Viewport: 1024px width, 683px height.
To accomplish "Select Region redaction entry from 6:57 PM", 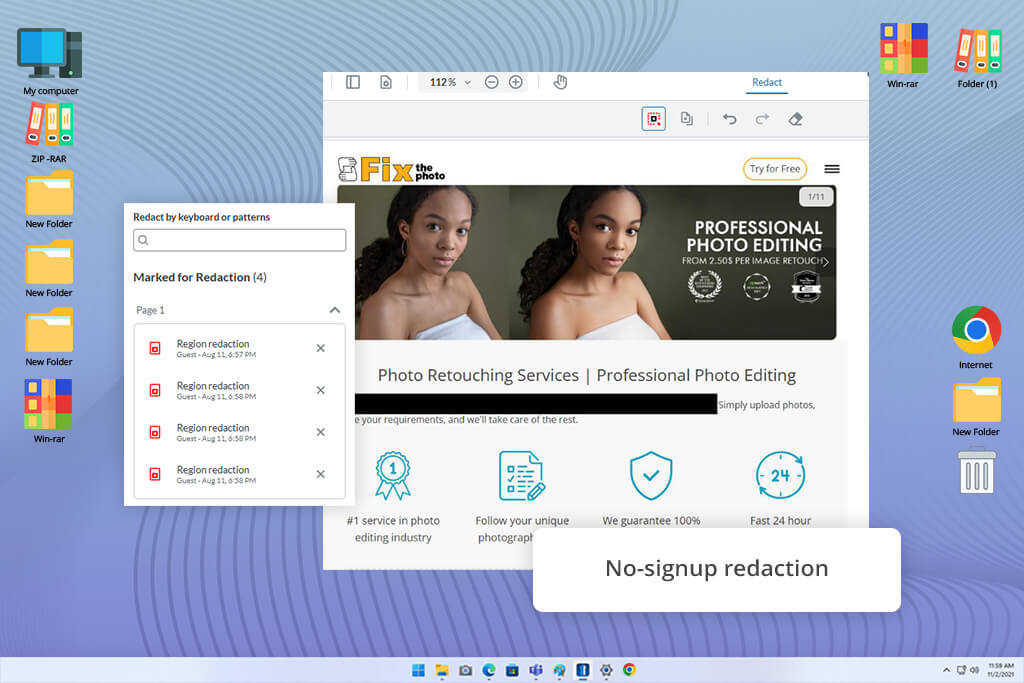I will [239, 348].
